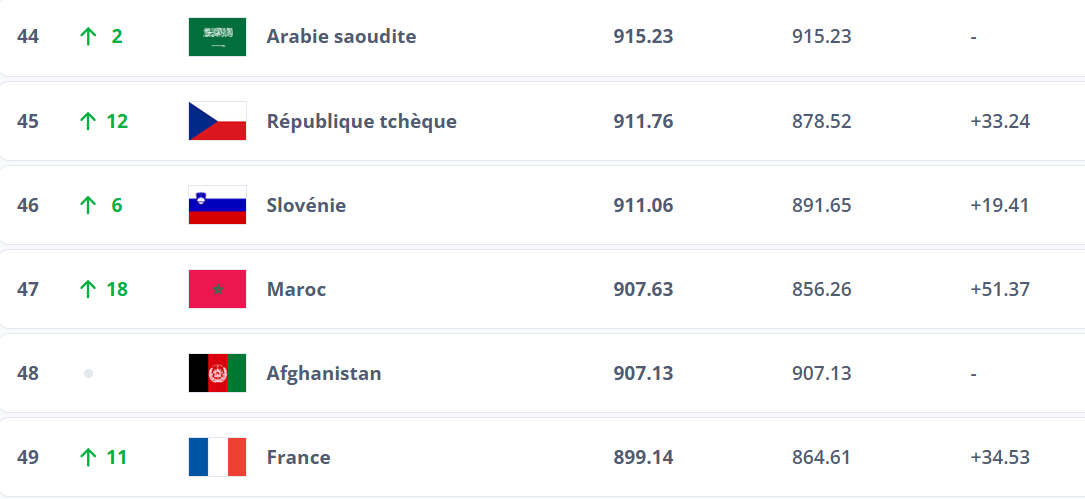Select the Slovénie country name

coord(306,205)
